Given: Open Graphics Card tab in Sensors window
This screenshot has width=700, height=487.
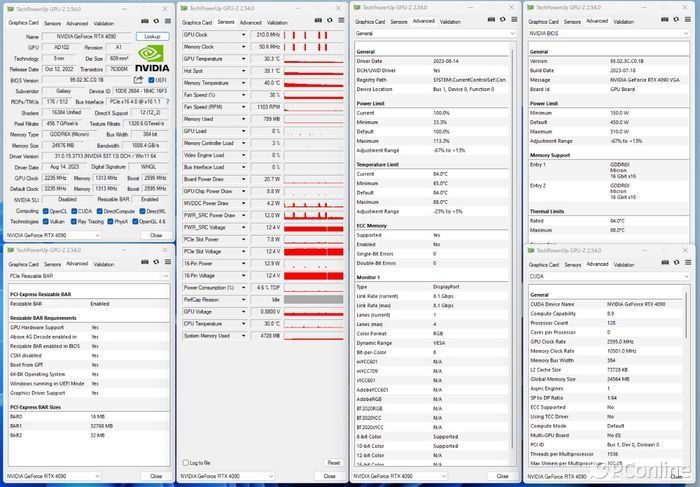Looking at the screenshot, I should point(197,21).
